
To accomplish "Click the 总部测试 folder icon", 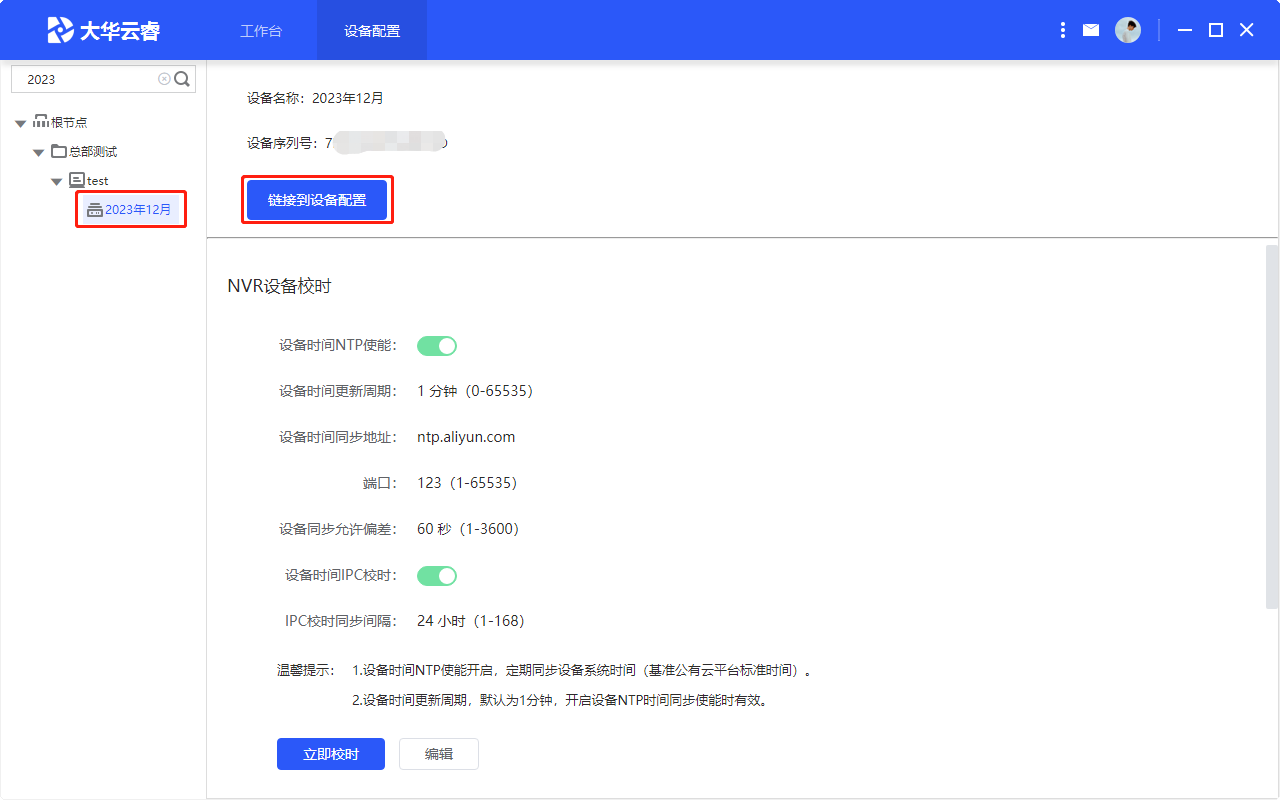I will tap(59, 152).
